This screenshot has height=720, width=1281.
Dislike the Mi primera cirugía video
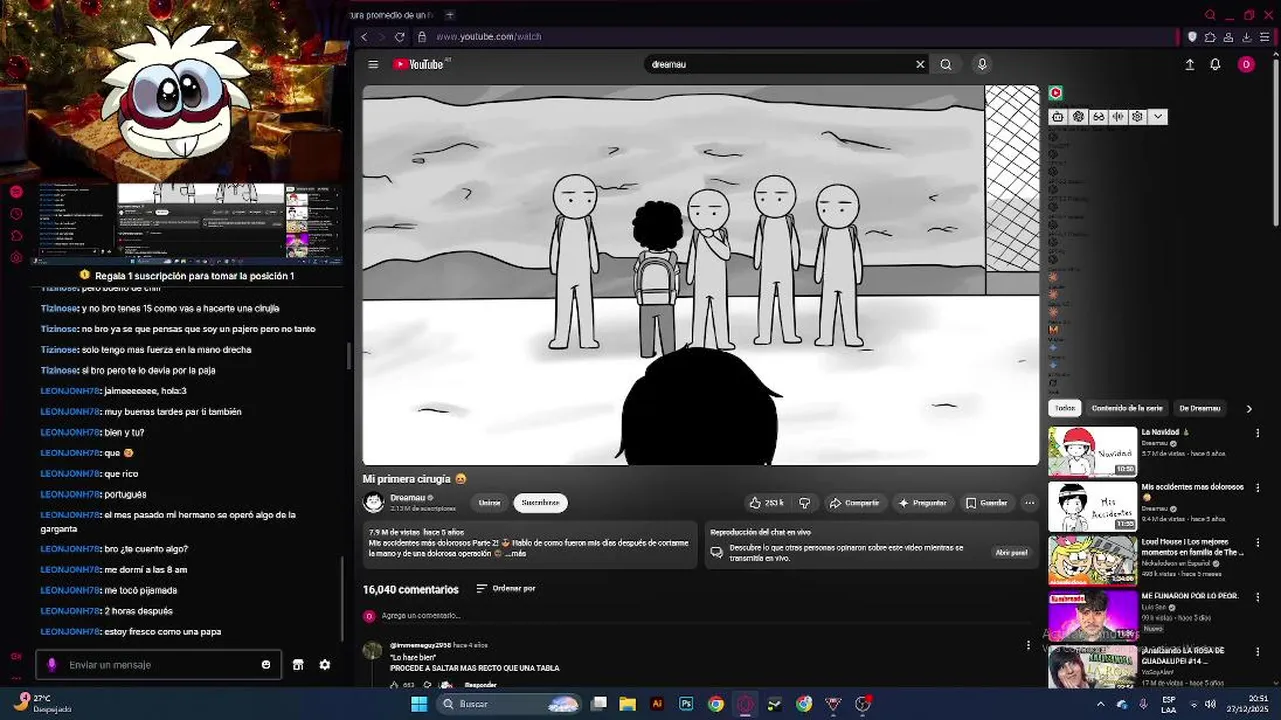[x=804, y=503]
